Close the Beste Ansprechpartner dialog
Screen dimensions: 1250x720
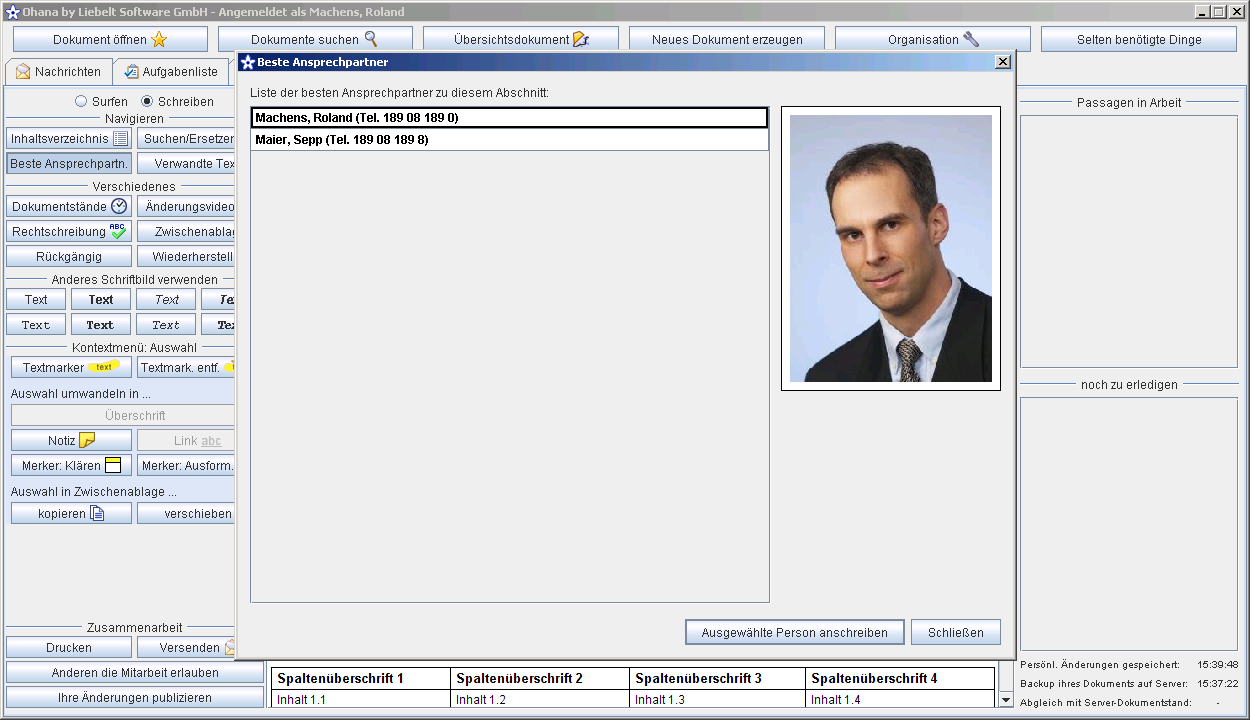pyautogui.click(x=1003, y=62)
